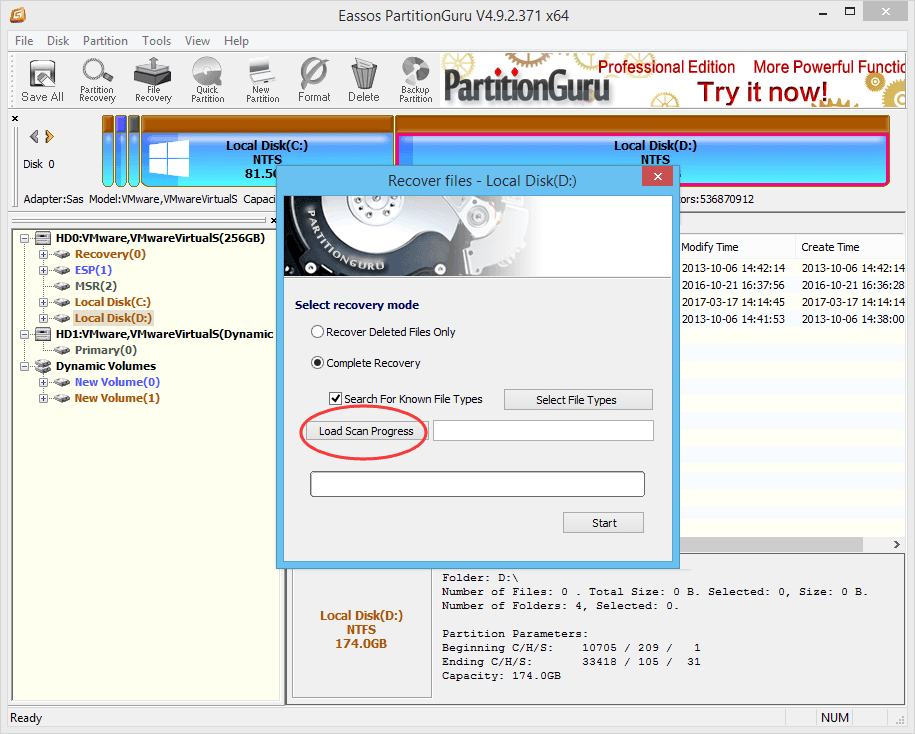
Task: Launch File Recovery from toolbar
Action: pyautogui.click(x=153, y=81)
